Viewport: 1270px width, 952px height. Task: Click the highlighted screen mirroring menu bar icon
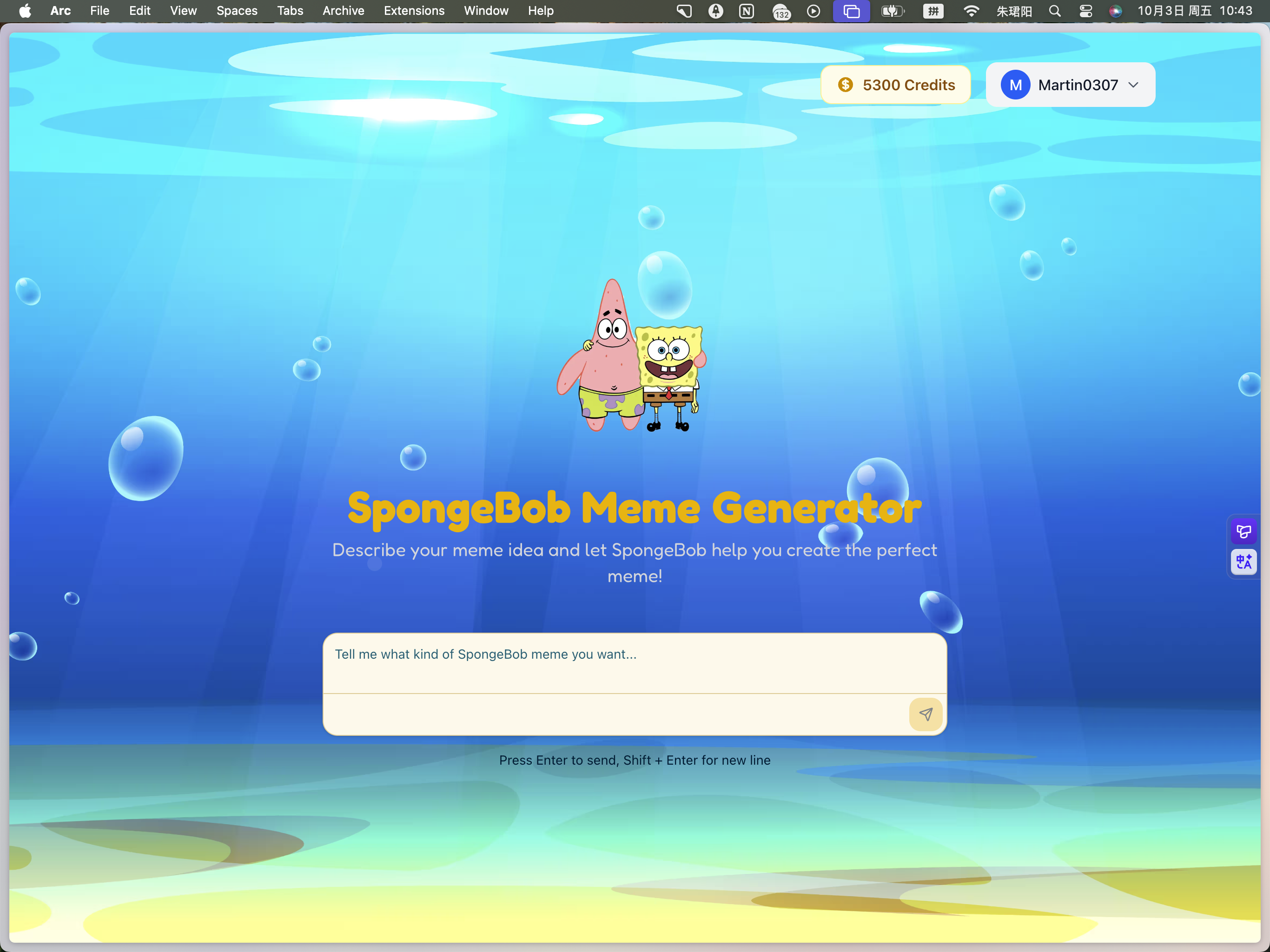click(x=852, y=11)
